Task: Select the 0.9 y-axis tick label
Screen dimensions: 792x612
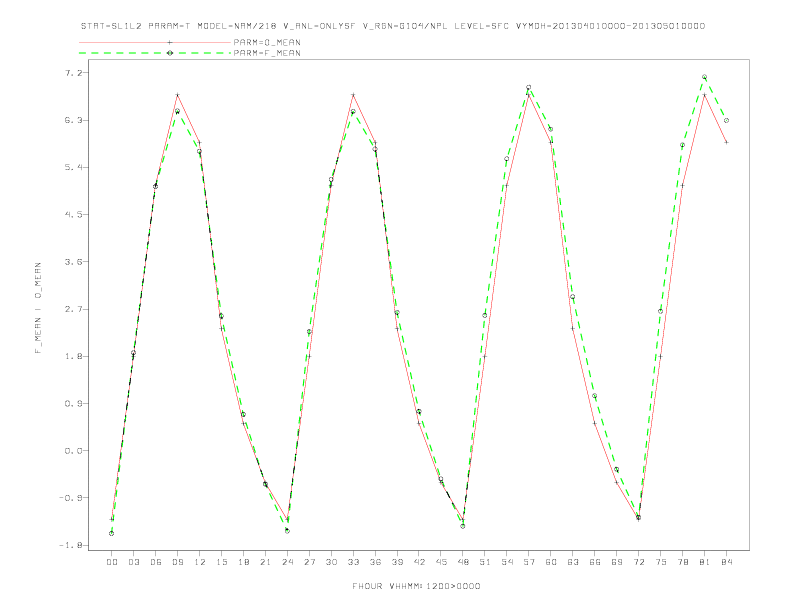Action: coord(72,403)
